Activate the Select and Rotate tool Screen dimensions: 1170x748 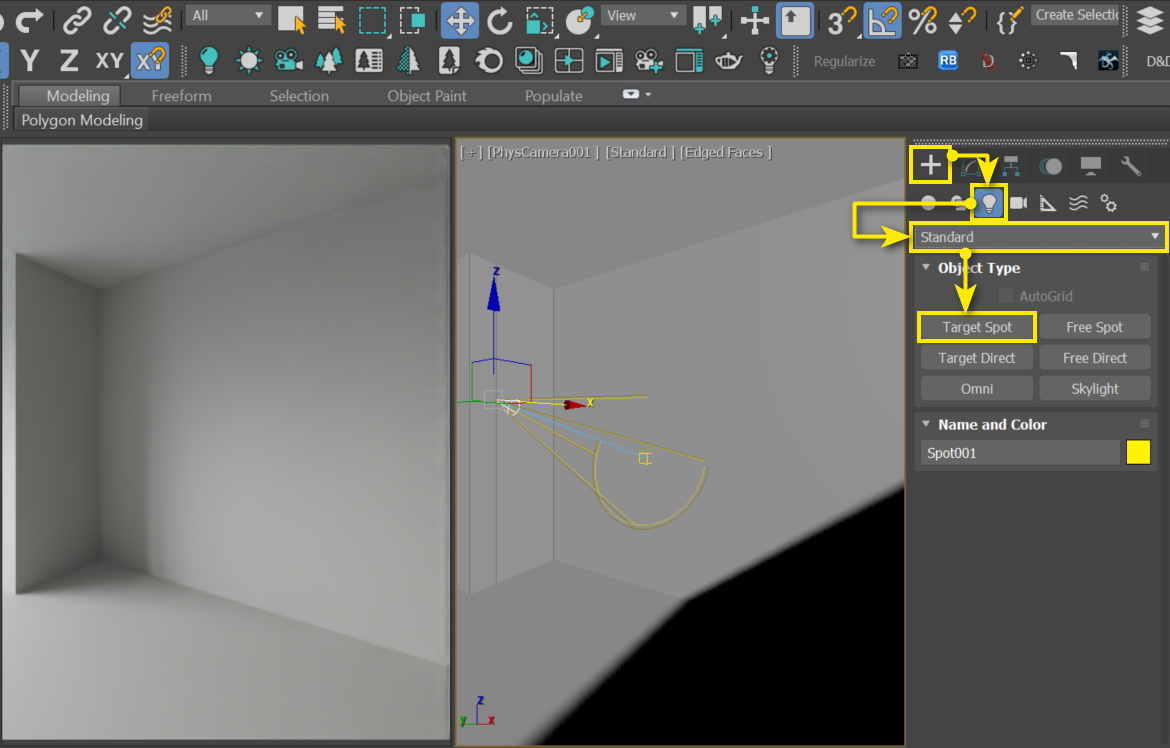pyautogui.click(x=499, y=20)
